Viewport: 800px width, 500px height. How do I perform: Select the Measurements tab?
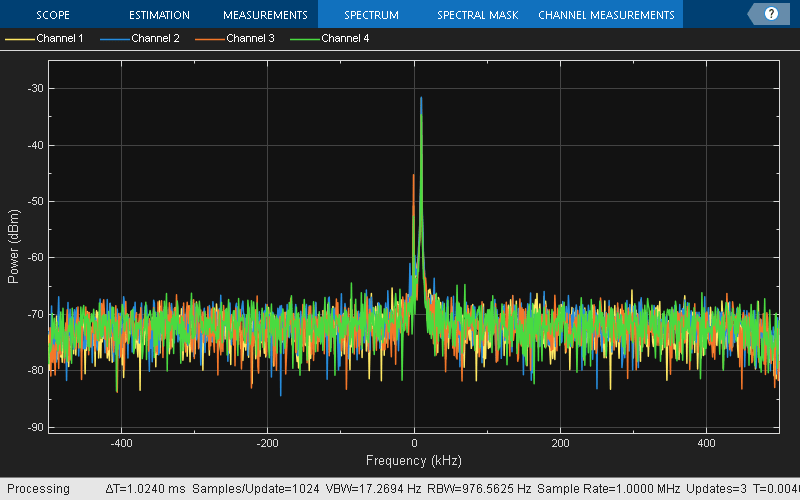click(265, 15)
